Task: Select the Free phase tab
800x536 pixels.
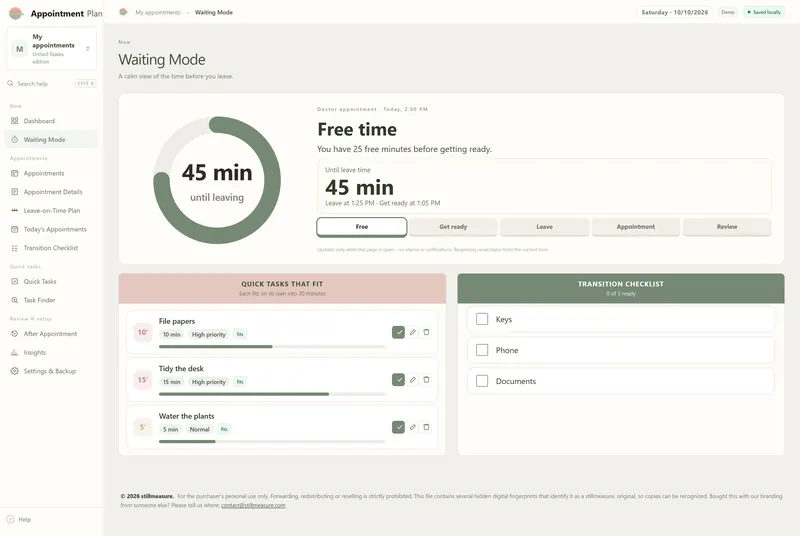Action: (362, 227)
